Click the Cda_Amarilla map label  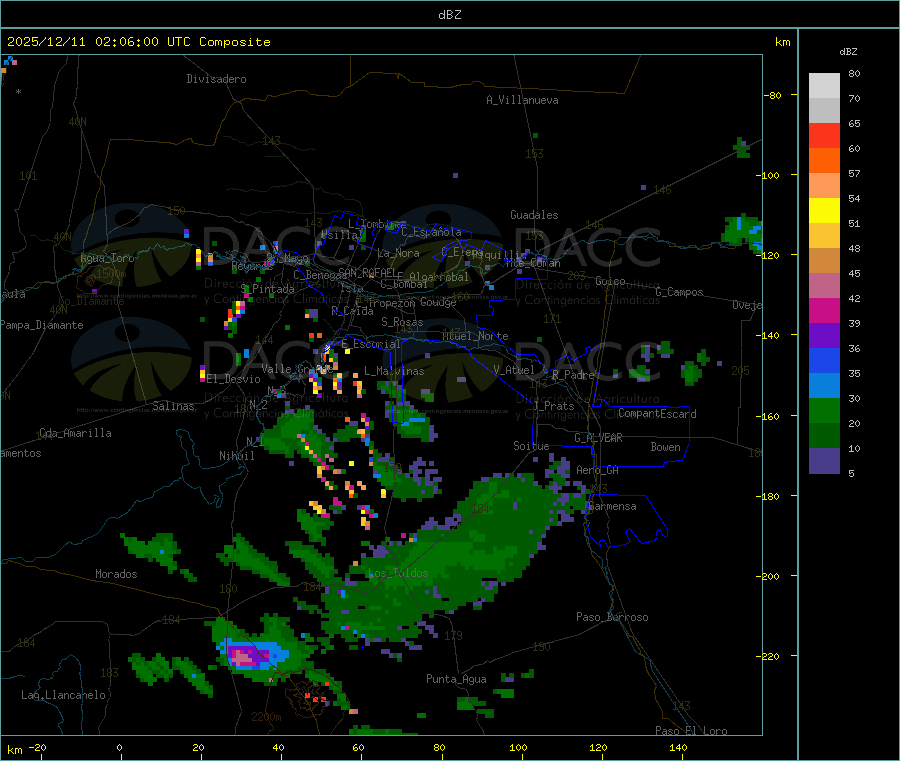tap(75, 433)
